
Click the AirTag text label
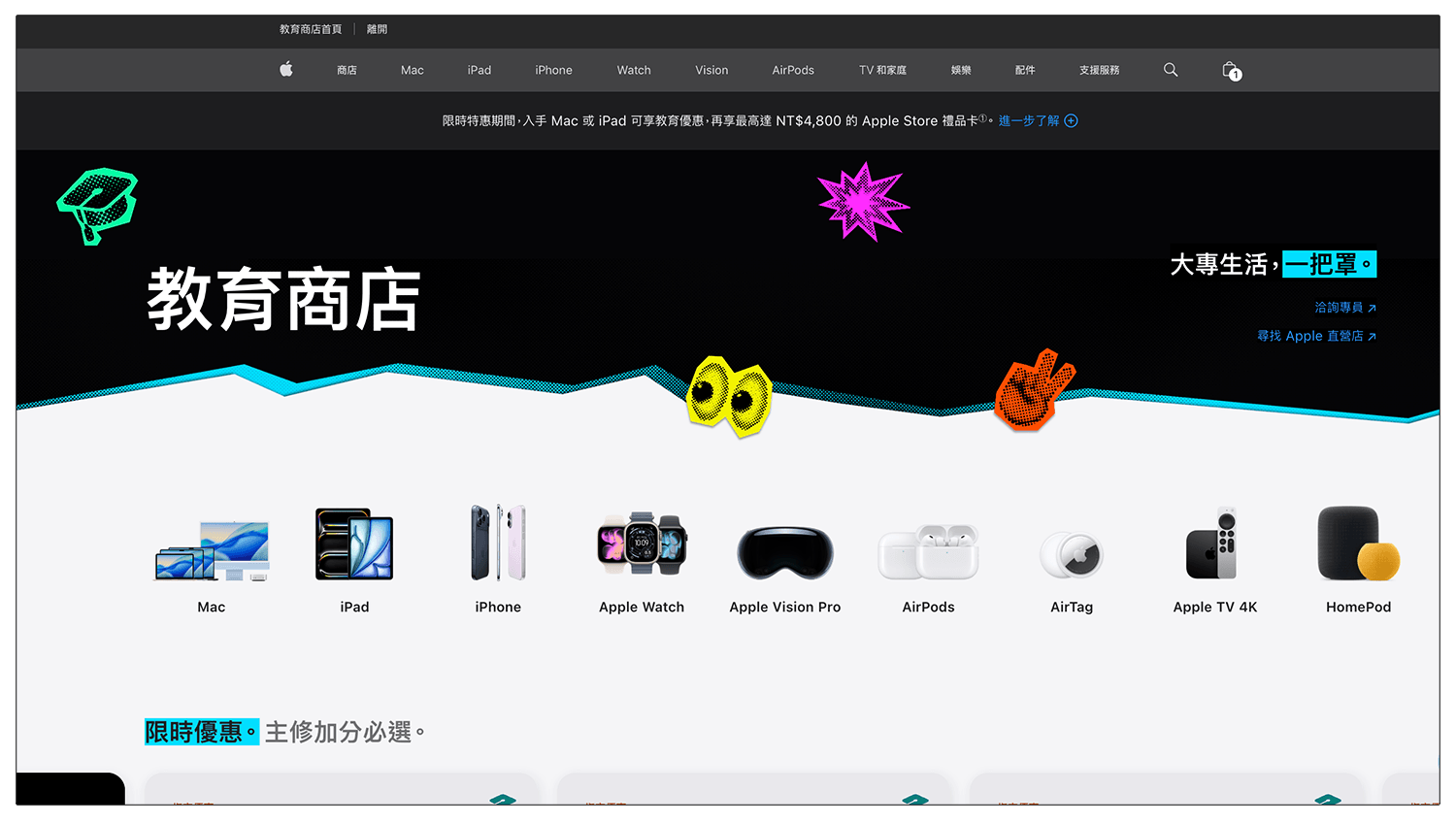[1072, 607]
